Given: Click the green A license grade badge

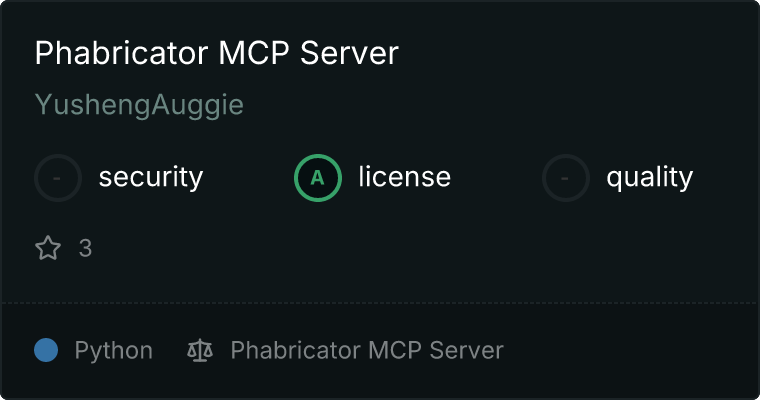Looking at the screenshot, I should pyautogui.click(x=318, y=178).
